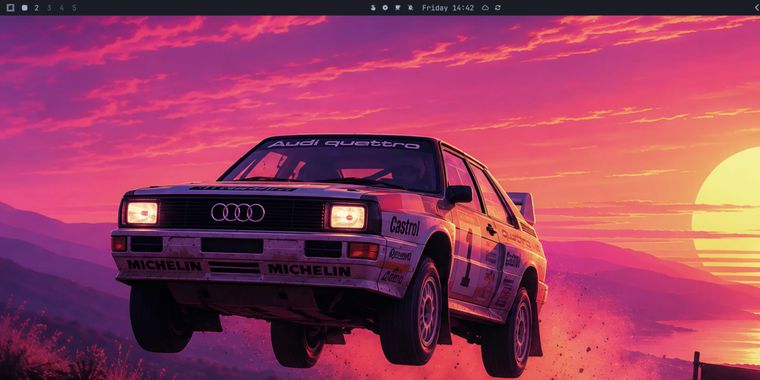Viewport: 760px width, 380px height.
Task: Click the icon directly left of Friday
Action: pos(411,8)
